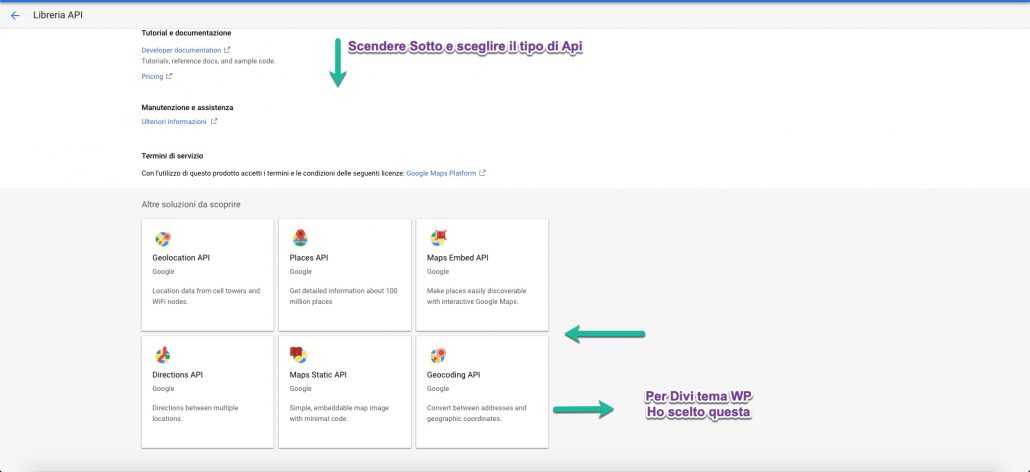
Task: Click 'Google' publisher under Maps Embed API
Action: [x=437, y=272]
